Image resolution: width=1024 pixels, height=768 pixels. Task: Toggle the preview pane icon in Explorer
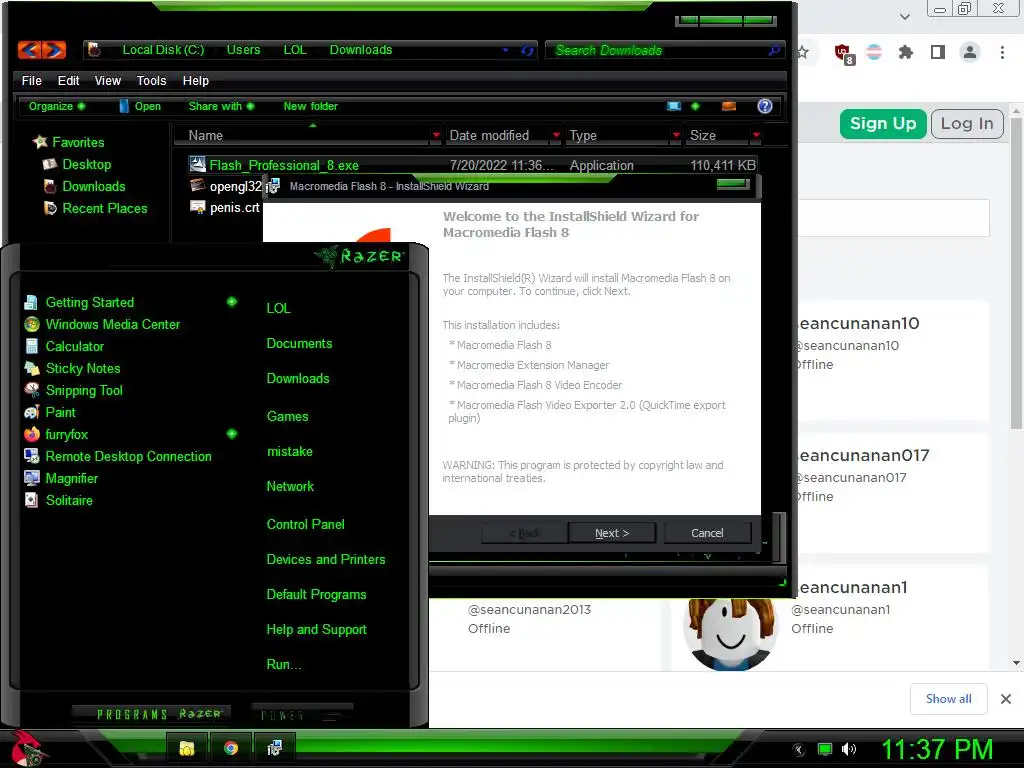click(x=729, y=106)
